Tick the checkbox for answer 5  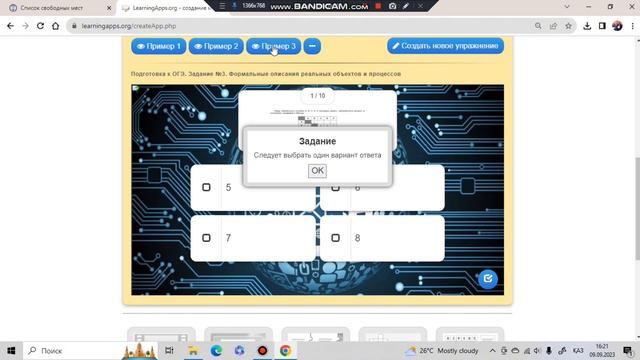[x=206, y=187]
